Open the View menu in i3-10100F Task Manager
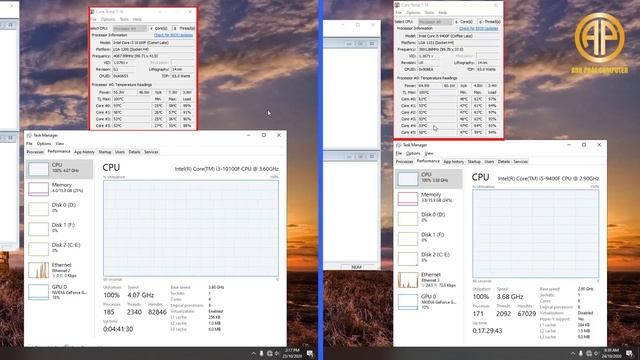 (60, 144)
